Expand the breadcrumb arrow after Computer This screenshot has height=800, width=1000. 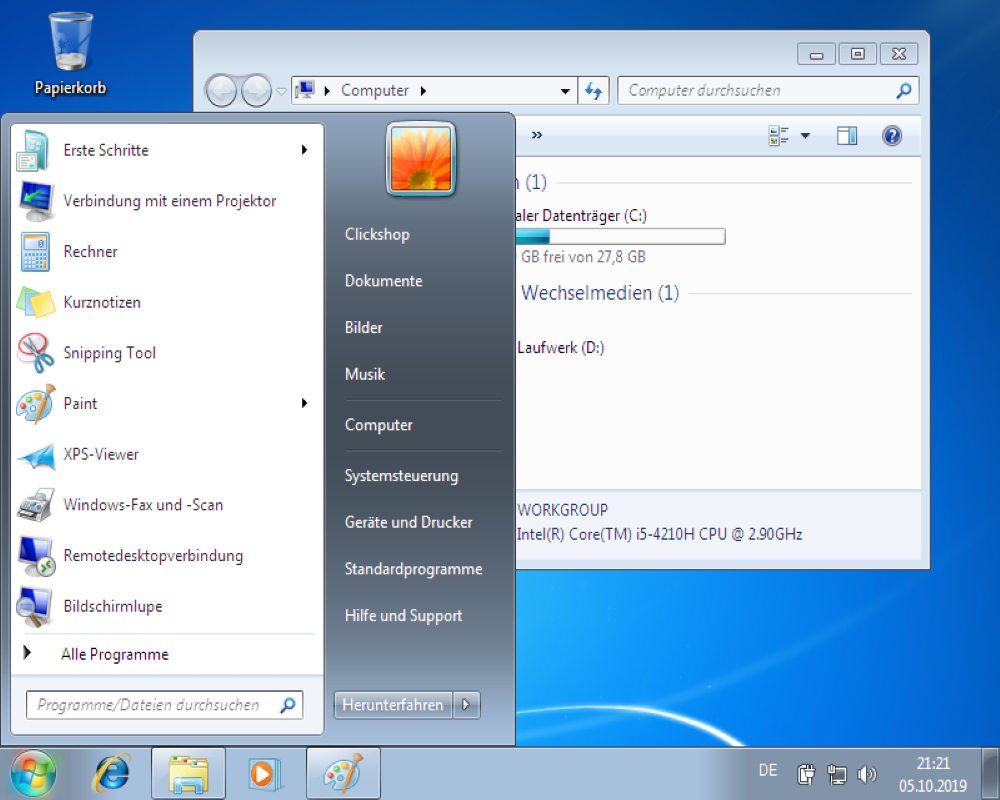(423, 91)
